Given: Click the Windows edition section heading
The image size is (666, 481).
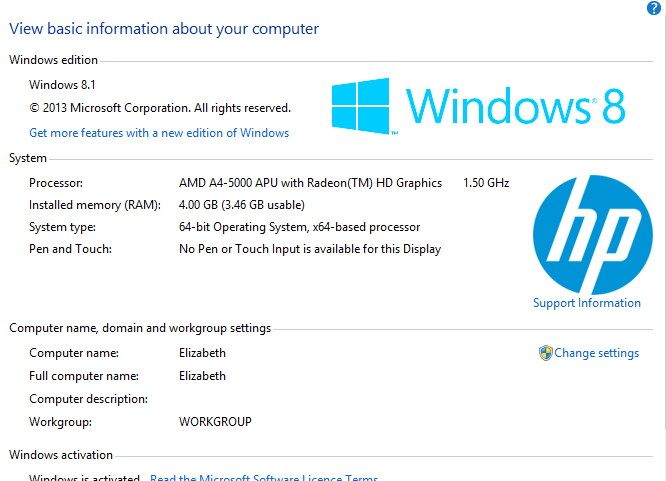Looking at the screenshot, I should (x=54, y=60).
